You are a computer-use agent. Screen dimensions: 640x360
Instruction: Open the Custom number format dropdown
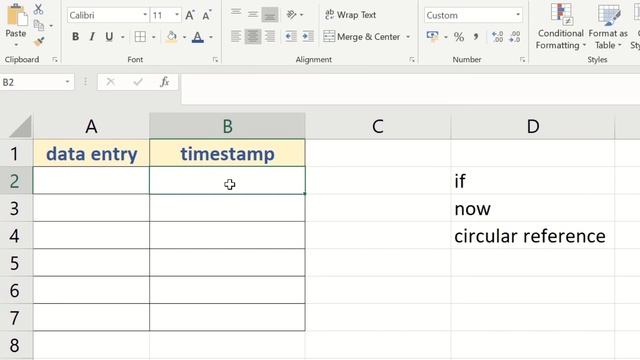click(x=518, y=15)
